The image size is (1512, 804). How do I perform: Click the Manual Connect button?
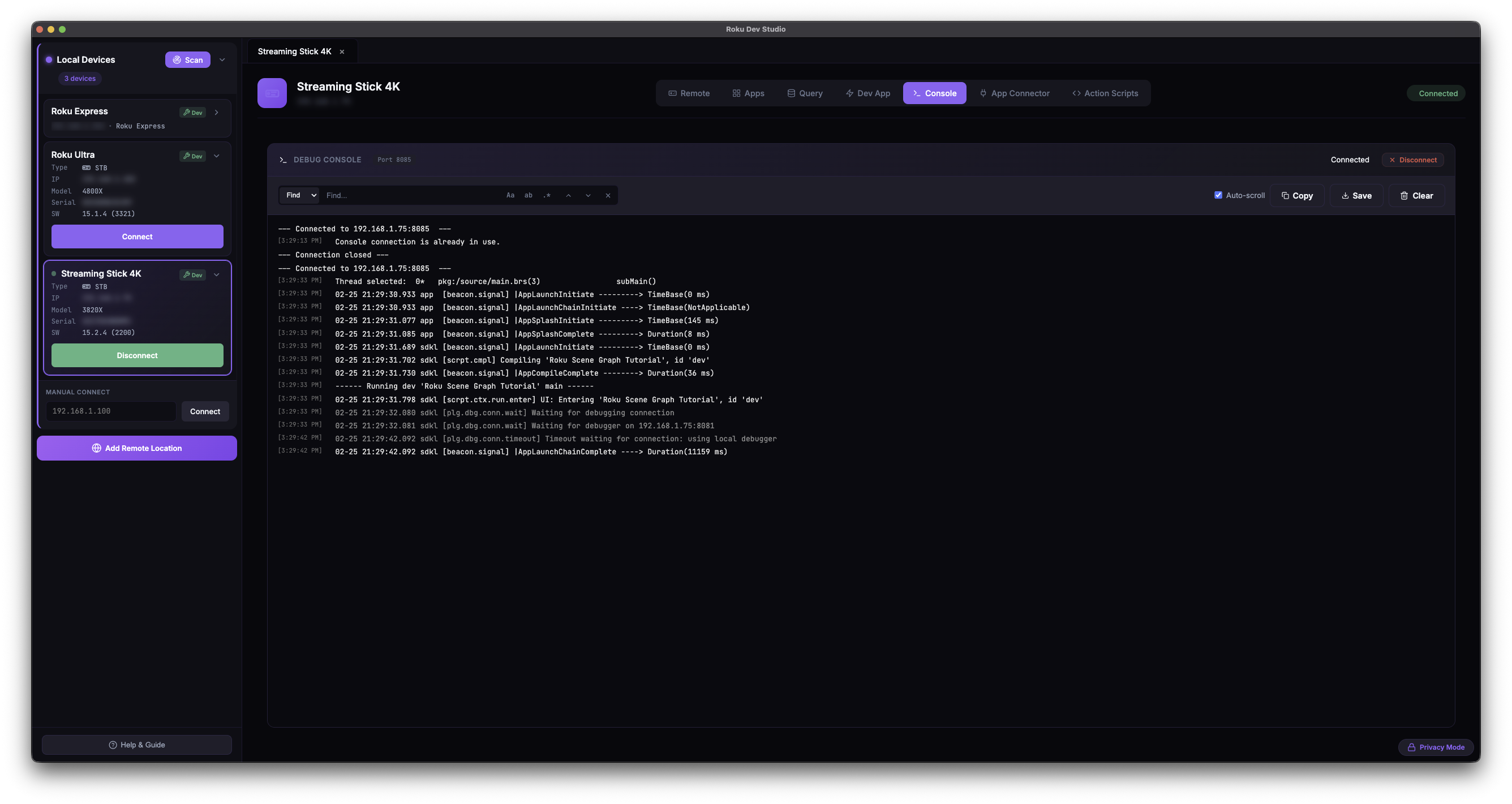pos(205,411)
